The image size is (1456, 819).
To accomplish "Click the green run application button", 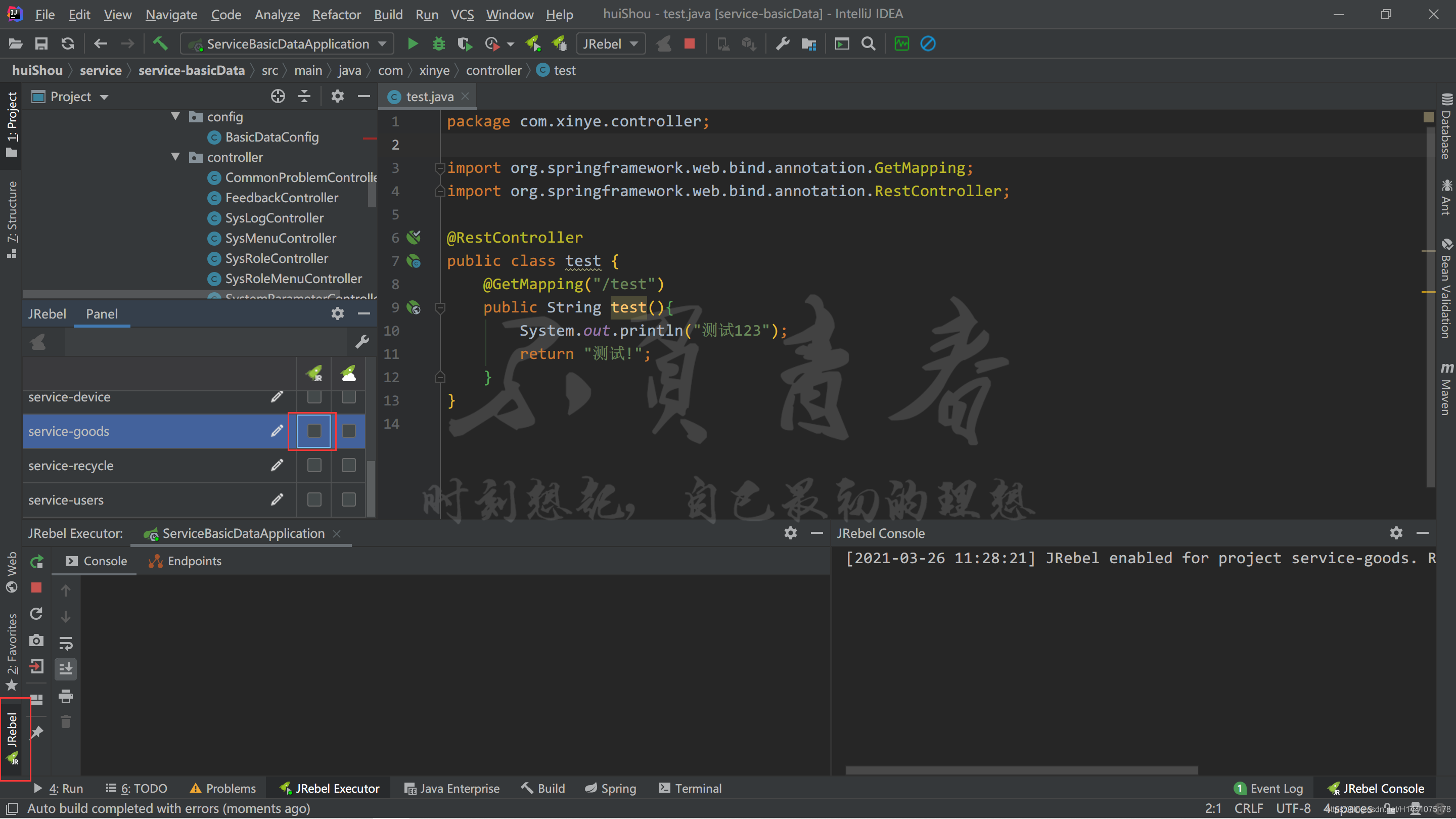I will point(413,43).
